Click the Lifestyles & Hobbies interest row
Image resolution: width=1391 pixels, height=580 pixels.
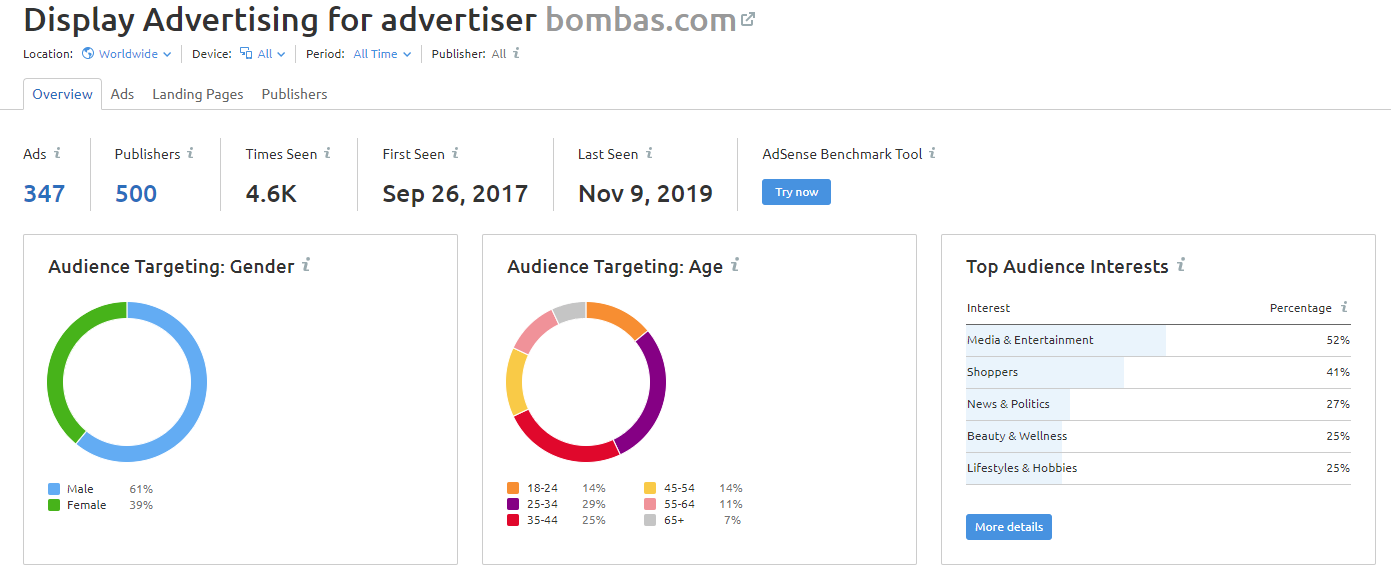(x=1158, y=468)
